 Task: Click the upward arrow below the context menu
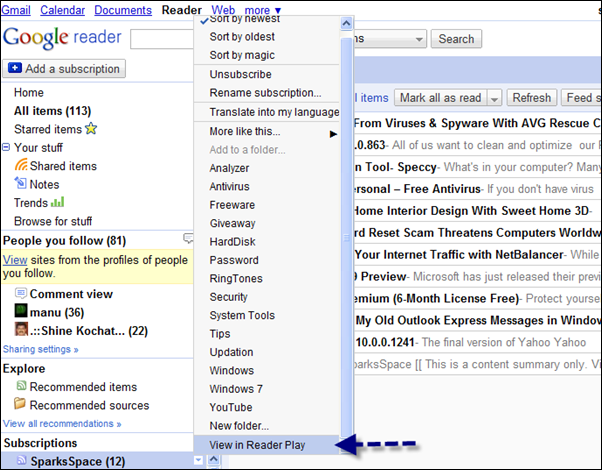click(213, 459)
